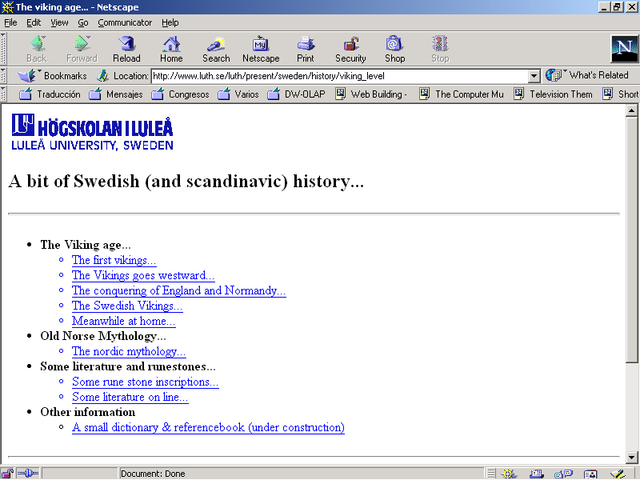Open the DW-OLAP bookmark folder
Screen dimensions: 640x480
coord(296,94)
